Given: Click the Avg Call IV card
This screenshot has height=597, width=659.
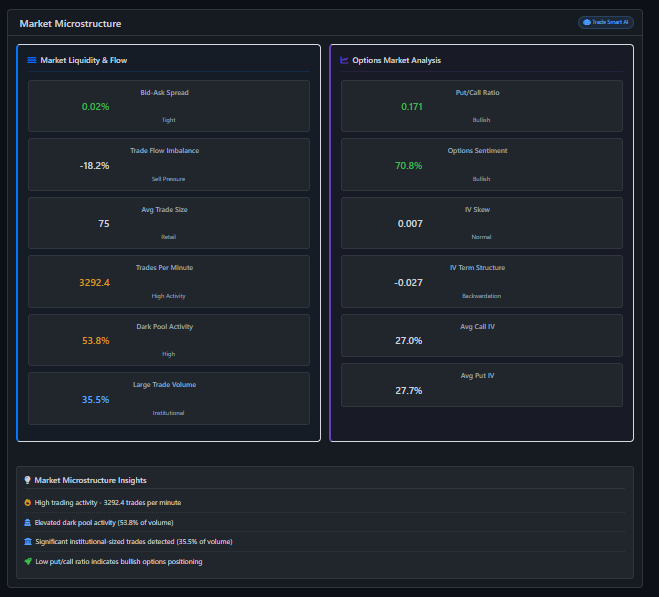Looking at the screenshot, I should click(481, 335).
